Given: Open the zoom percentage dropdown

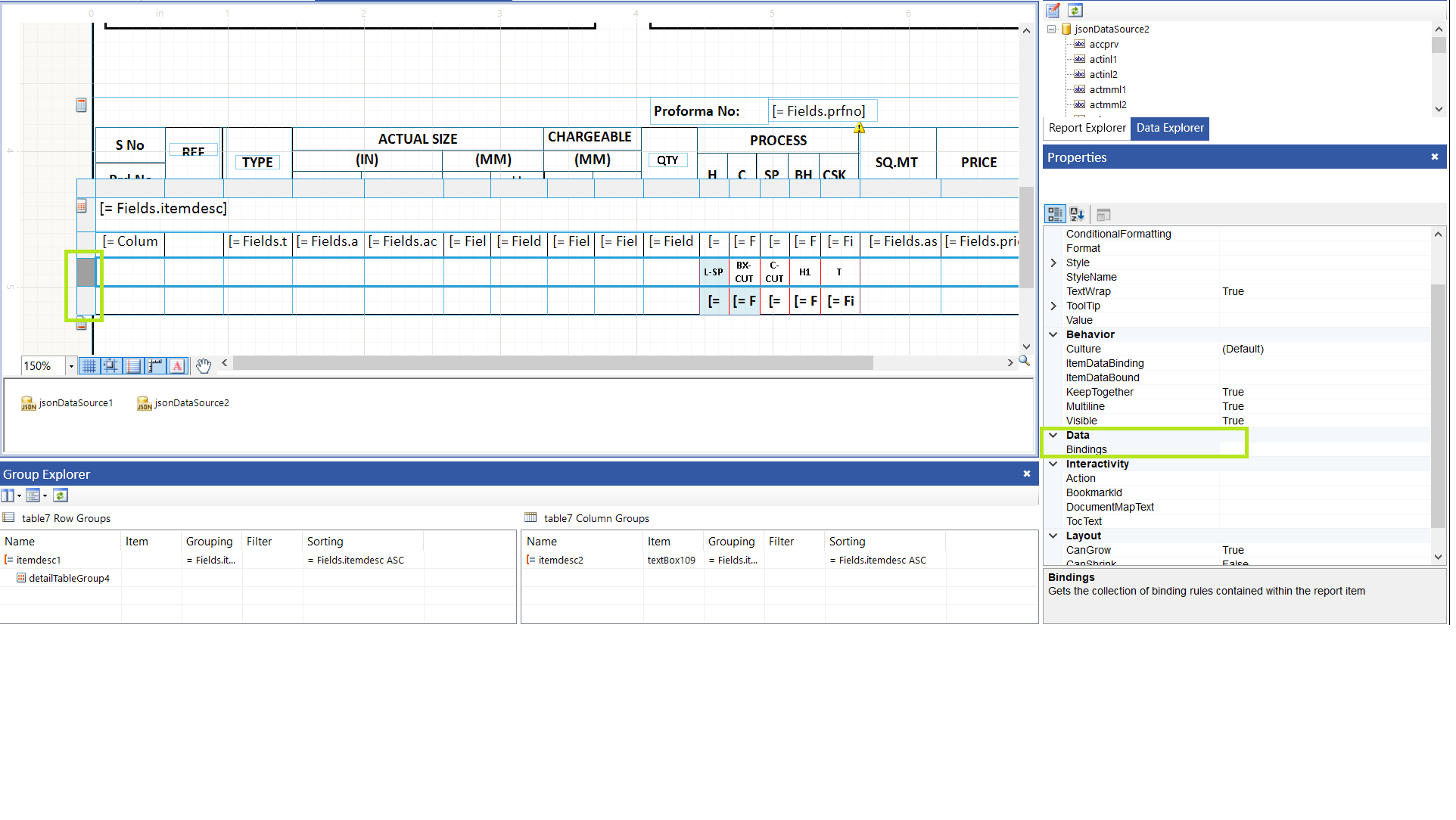Looking at the screenshot, I should (71, 366).
